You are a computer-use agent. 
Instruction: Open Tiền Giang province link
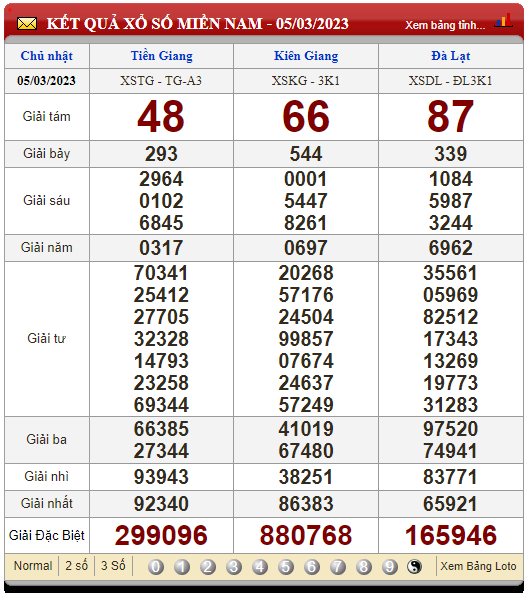tap(162, 56)
